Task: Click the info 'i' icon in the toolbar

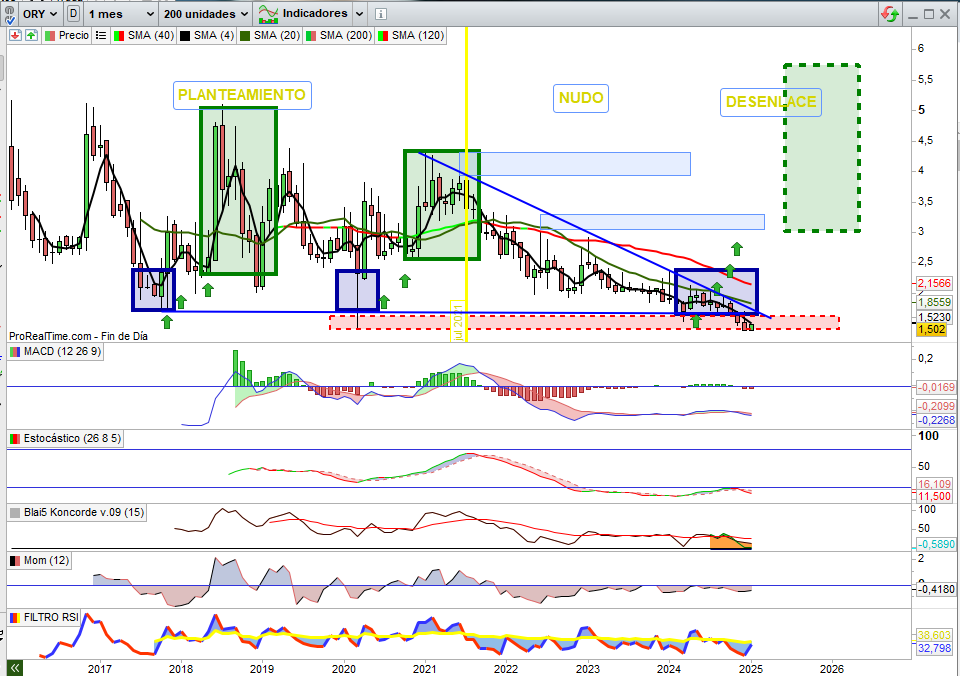Action: tap(380, 13)
